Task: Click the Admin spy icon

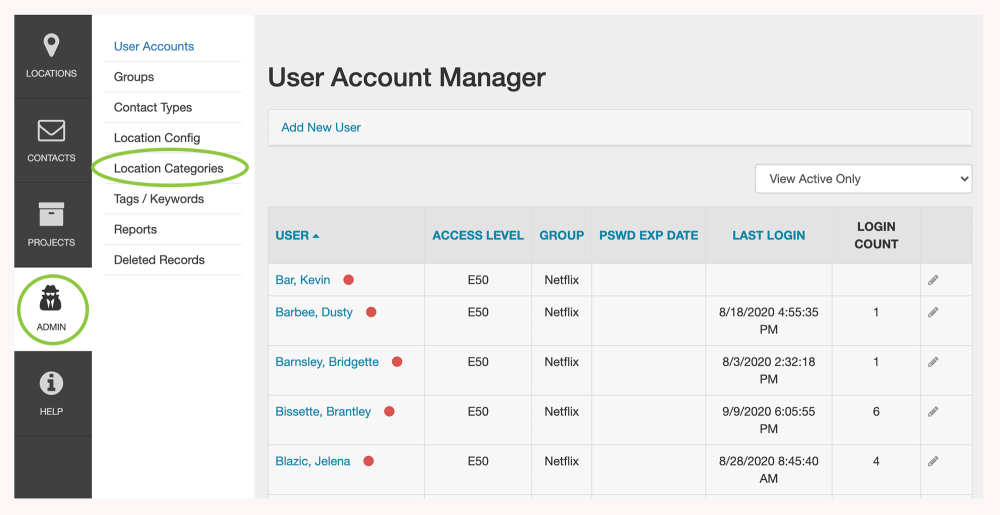Action: pyautogui.click(x=51, y=299)
